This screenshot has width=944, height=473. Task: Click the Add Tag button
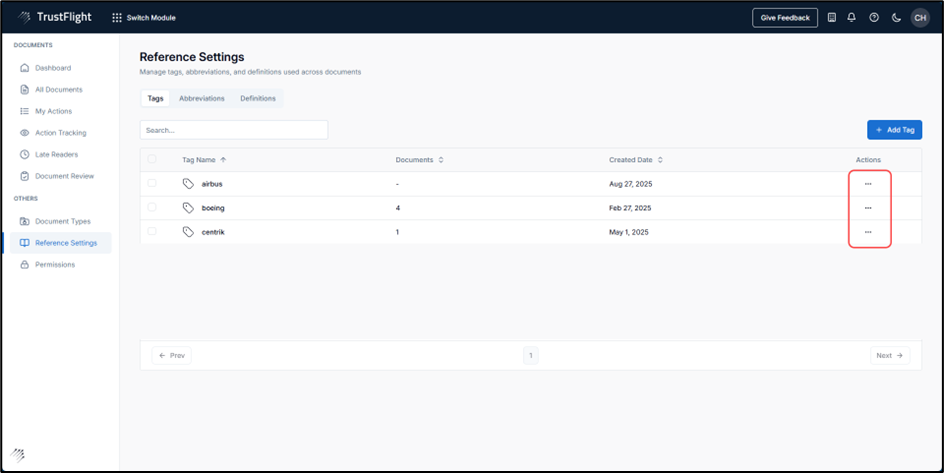(x=894, y=130)
